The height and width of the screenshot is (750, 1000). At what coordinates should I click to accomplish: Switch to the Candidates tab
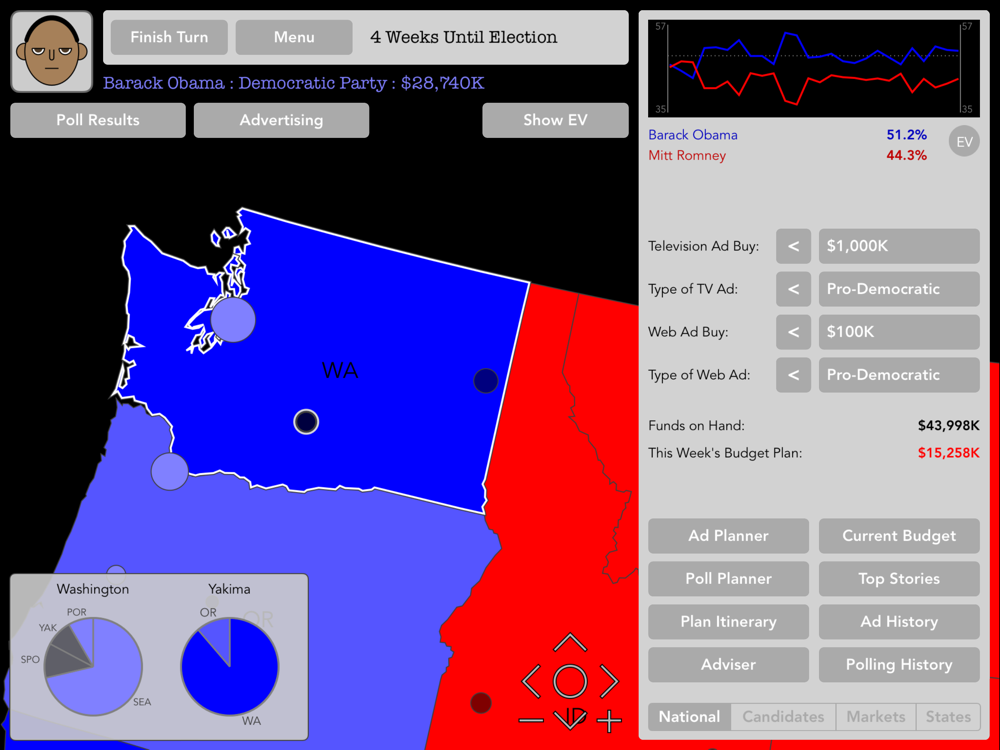point(783,717)
